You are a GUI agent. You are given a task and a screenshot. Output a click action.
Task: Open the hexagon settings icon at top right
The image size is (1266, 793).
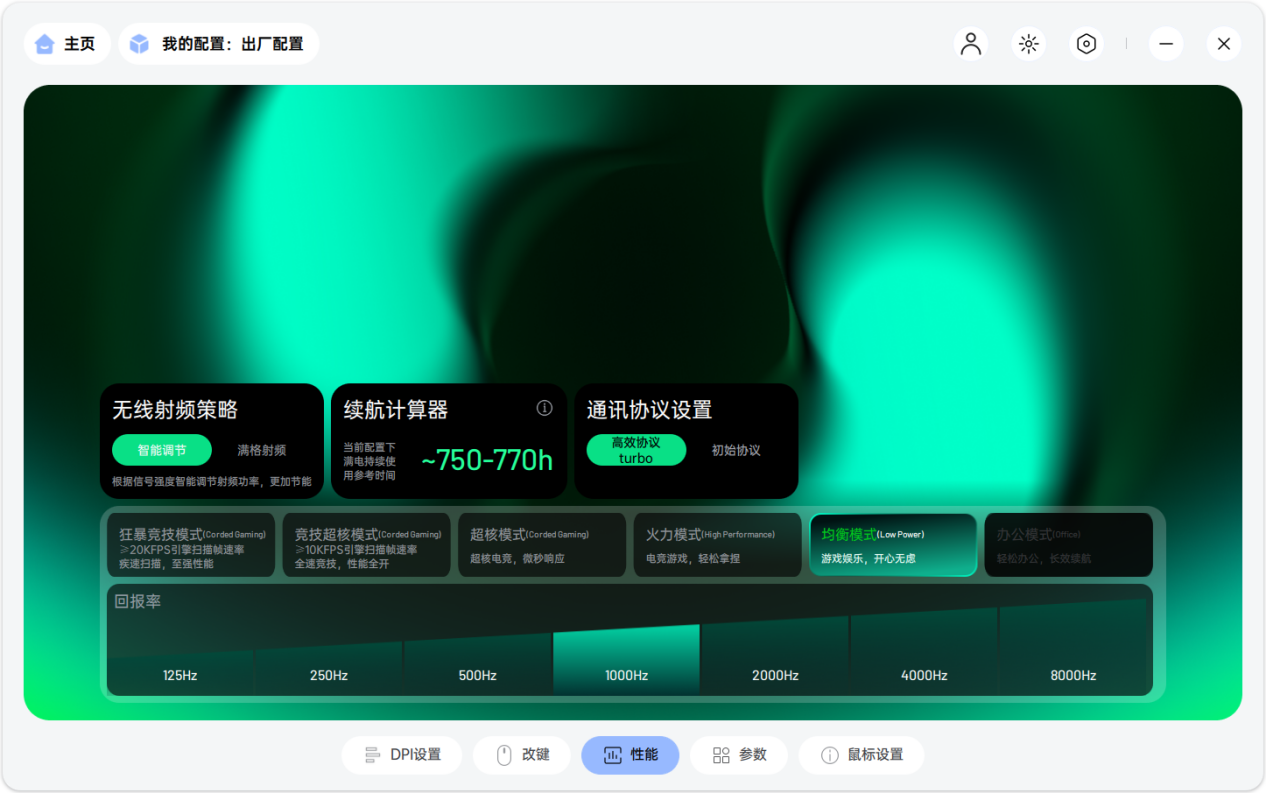[1086, 43]
